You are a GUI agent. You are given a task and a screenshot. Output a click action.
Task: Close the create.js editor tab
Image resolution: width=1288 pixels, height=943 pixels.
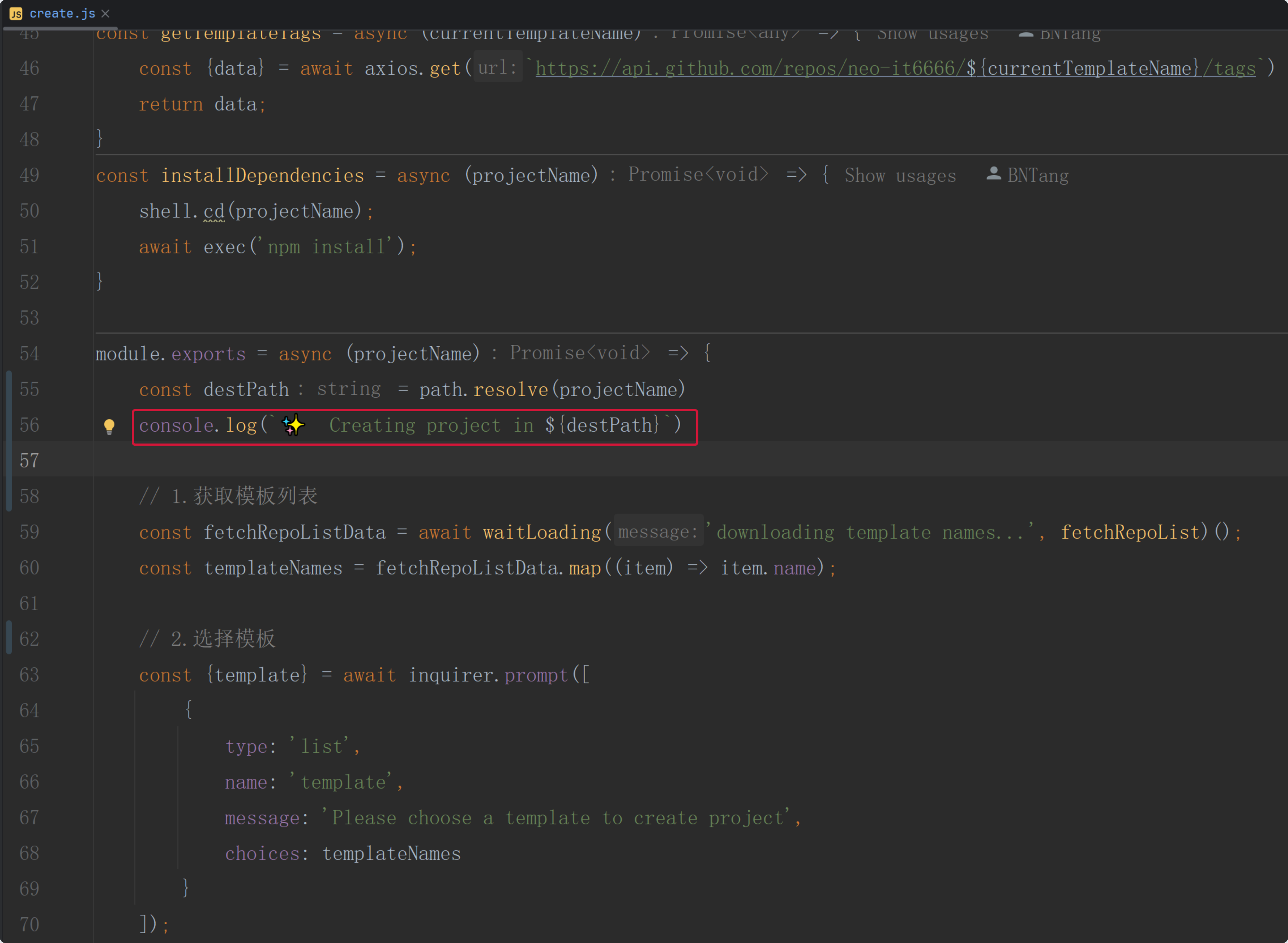click(x=106, y=14)
